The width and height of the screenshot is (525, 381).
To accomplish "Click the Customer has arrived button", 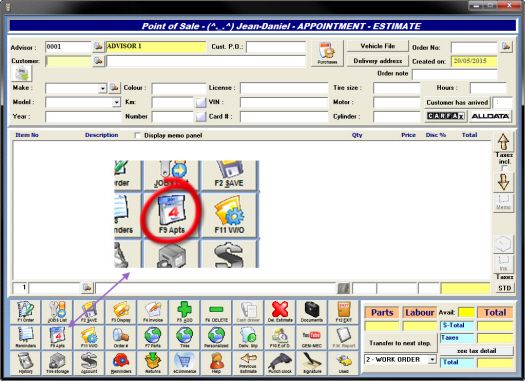I will (x=457, y=102).
